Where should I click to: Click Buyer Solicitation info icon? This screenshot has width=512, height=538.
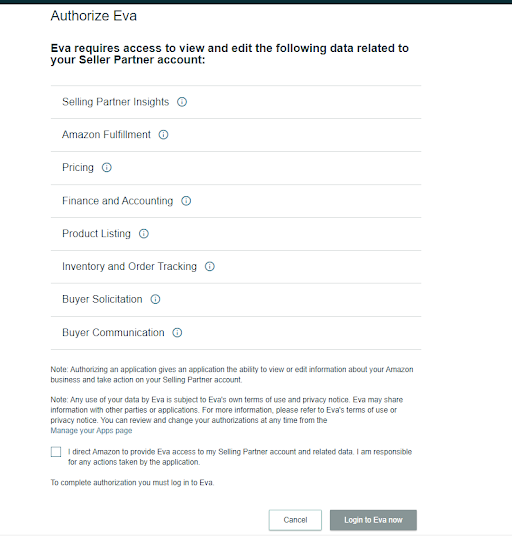[155, 299]
